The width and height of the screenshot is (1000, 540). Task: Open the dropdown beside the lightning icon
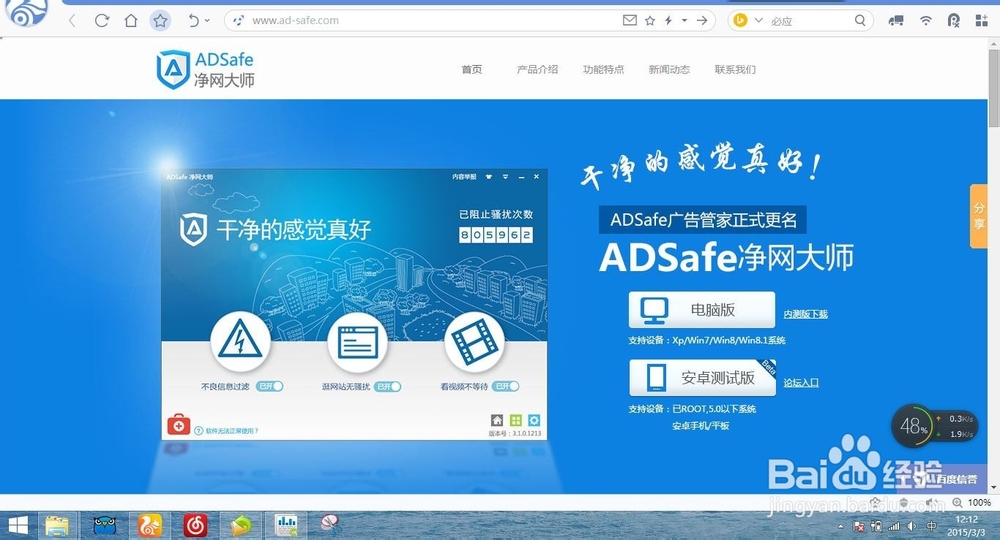tap(684, 20)
